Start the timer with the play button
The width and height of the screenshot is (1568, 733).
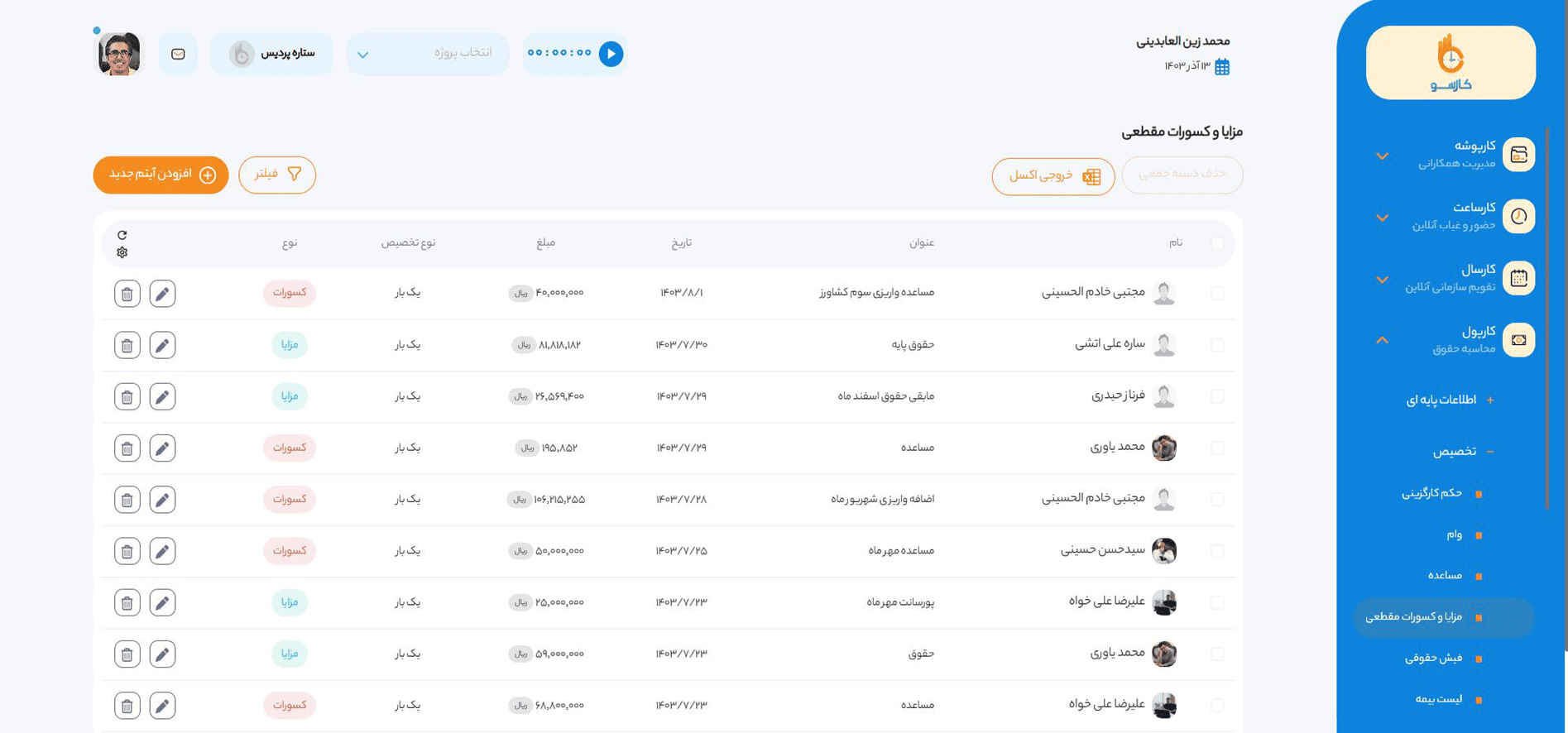click(611, 54)
